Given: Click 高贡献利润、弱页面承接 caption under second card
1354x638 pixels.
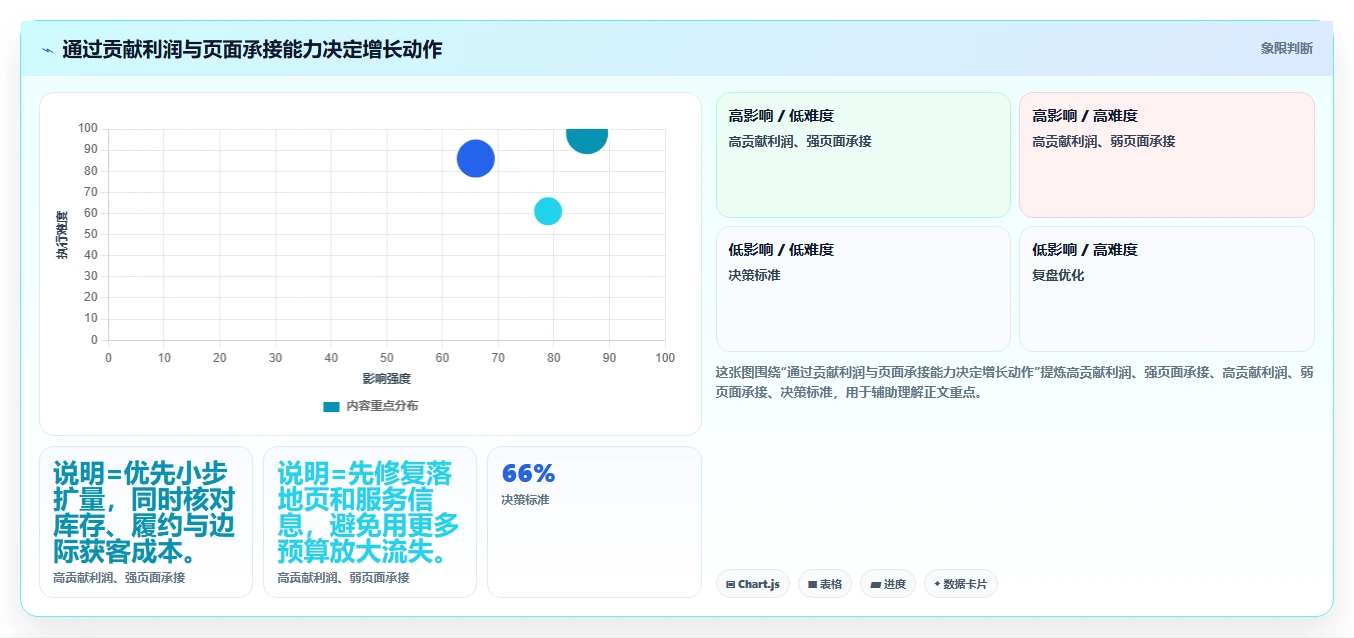Looking at the screenshot, I should tap(343, 578).
